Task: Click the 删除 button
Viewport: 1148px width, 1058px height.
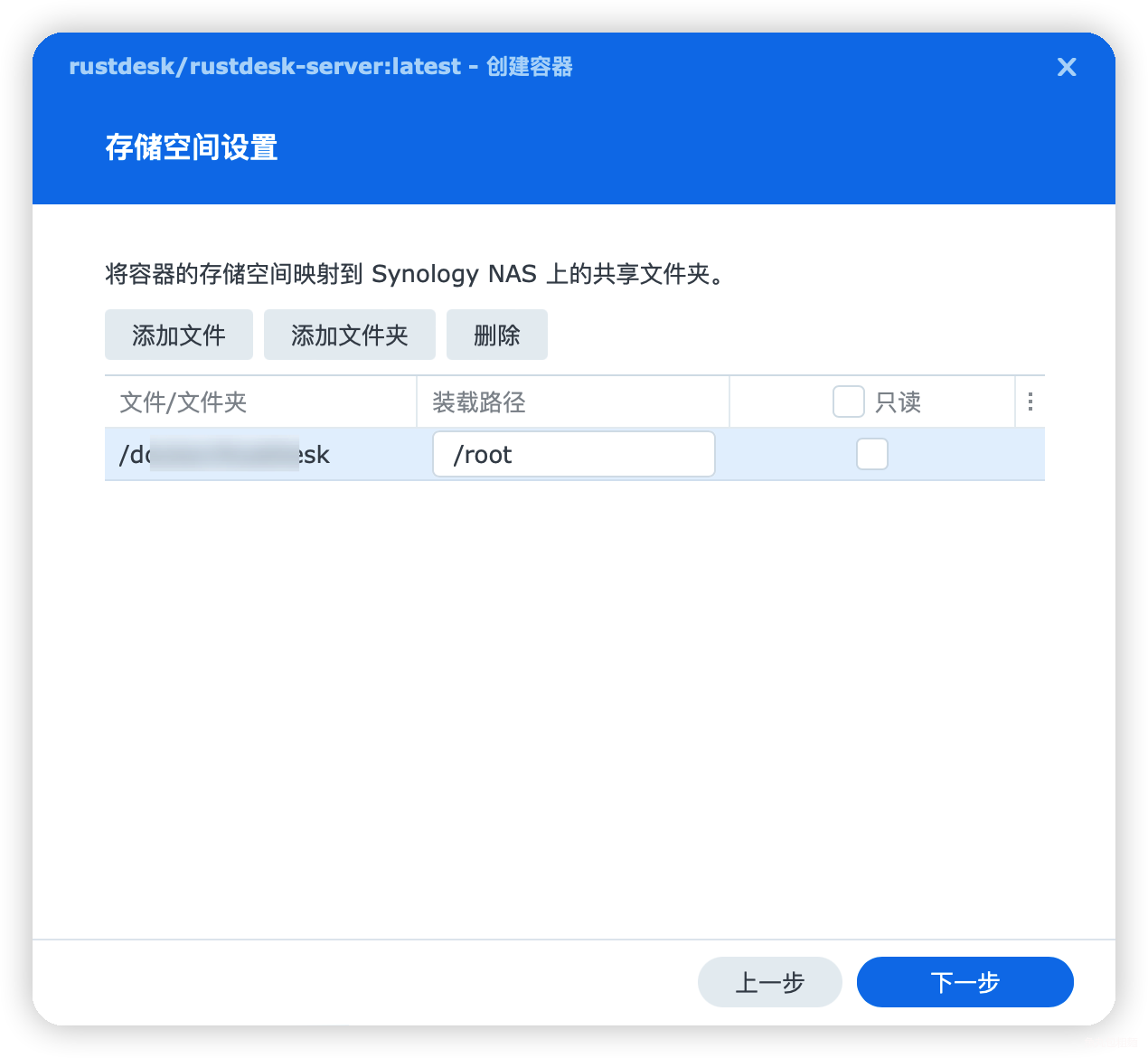Action: point(496,335)
